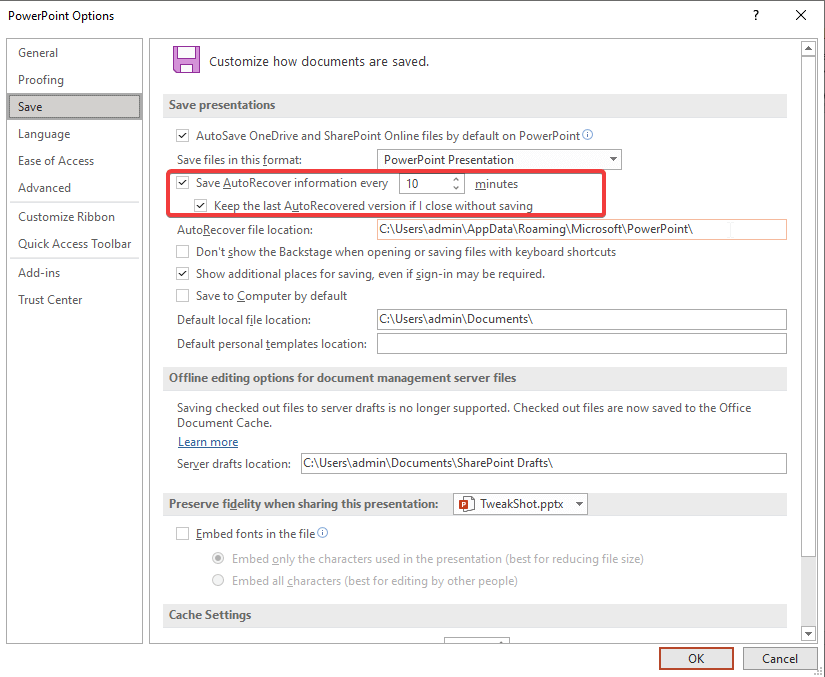Open the Trust Center category
This screenshot has width=825, height=677.
coord(74,300)
